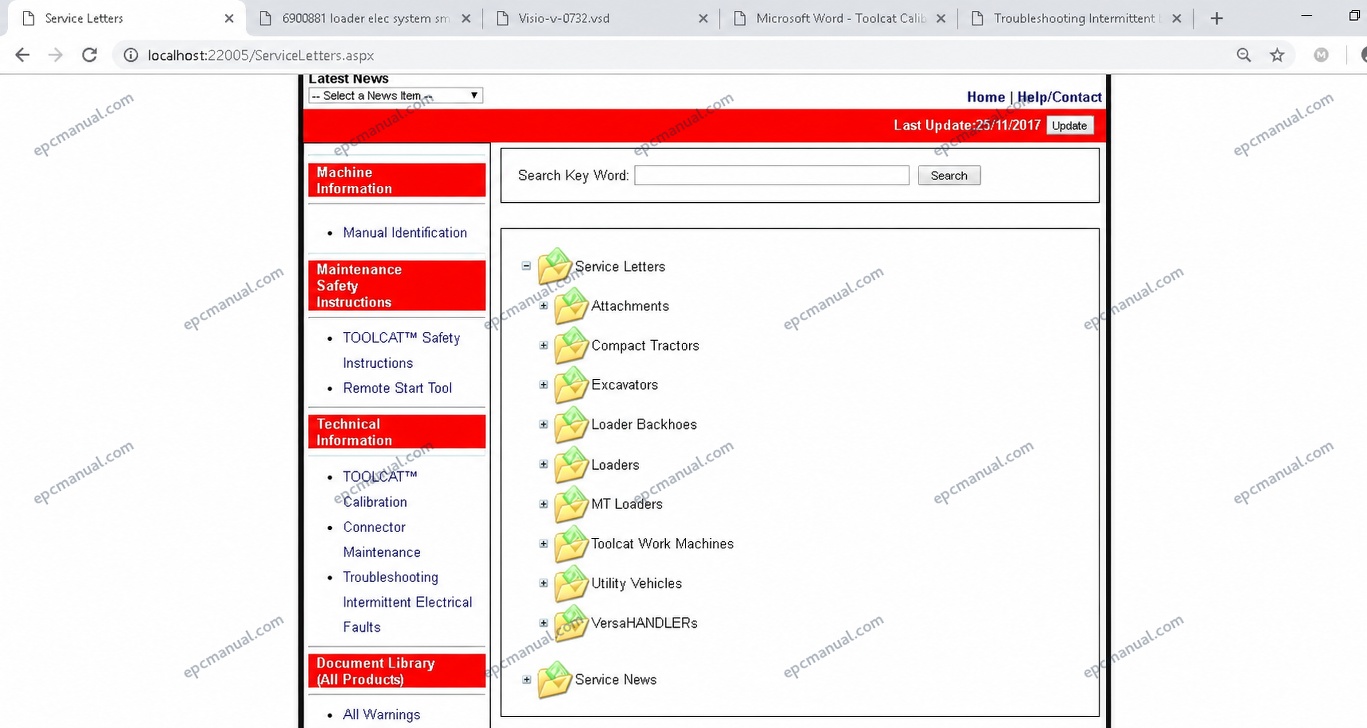The image size is (1367, 728).
Task: Switch to the Troubleshooting Intermittent tab
Action: pos(1075,18)
